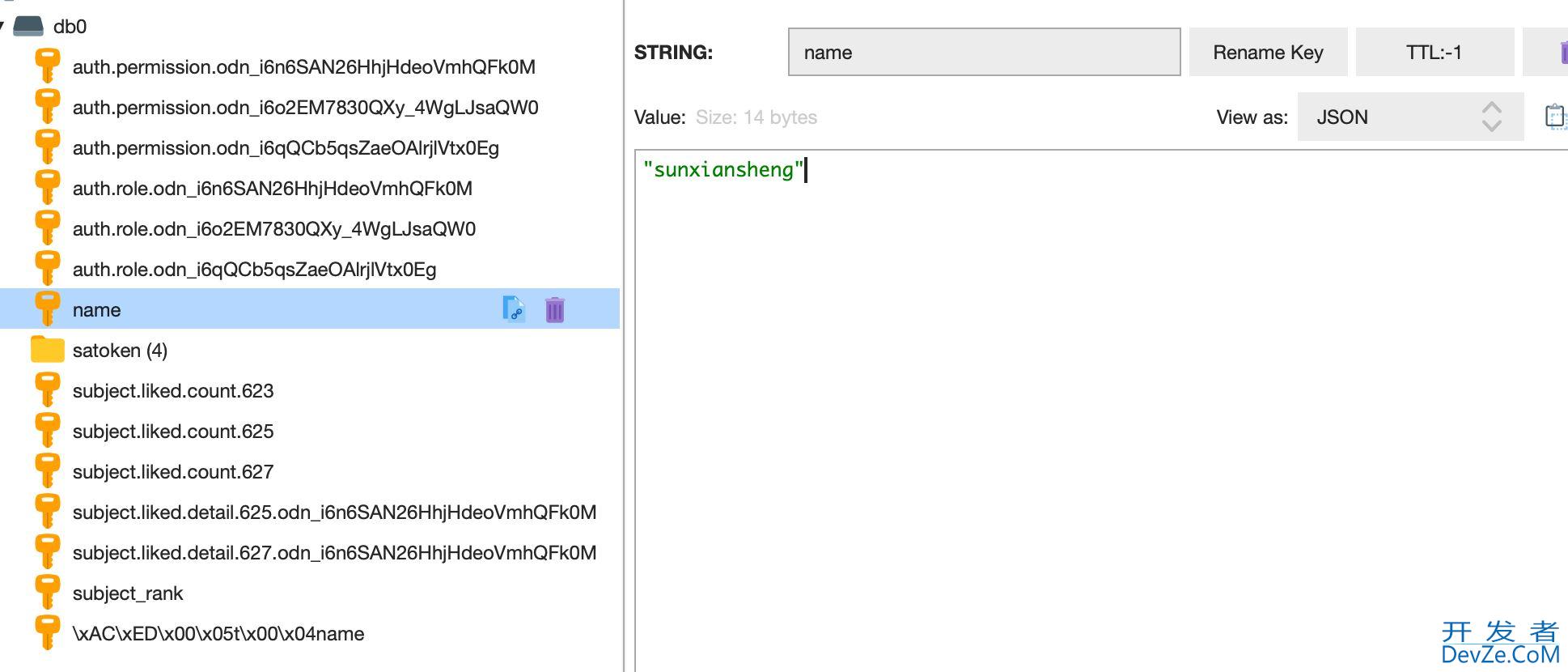This screenshot has height=672, width=1568.
Task: Select key subject.liked.count.625
Action: tap(173, 432)
